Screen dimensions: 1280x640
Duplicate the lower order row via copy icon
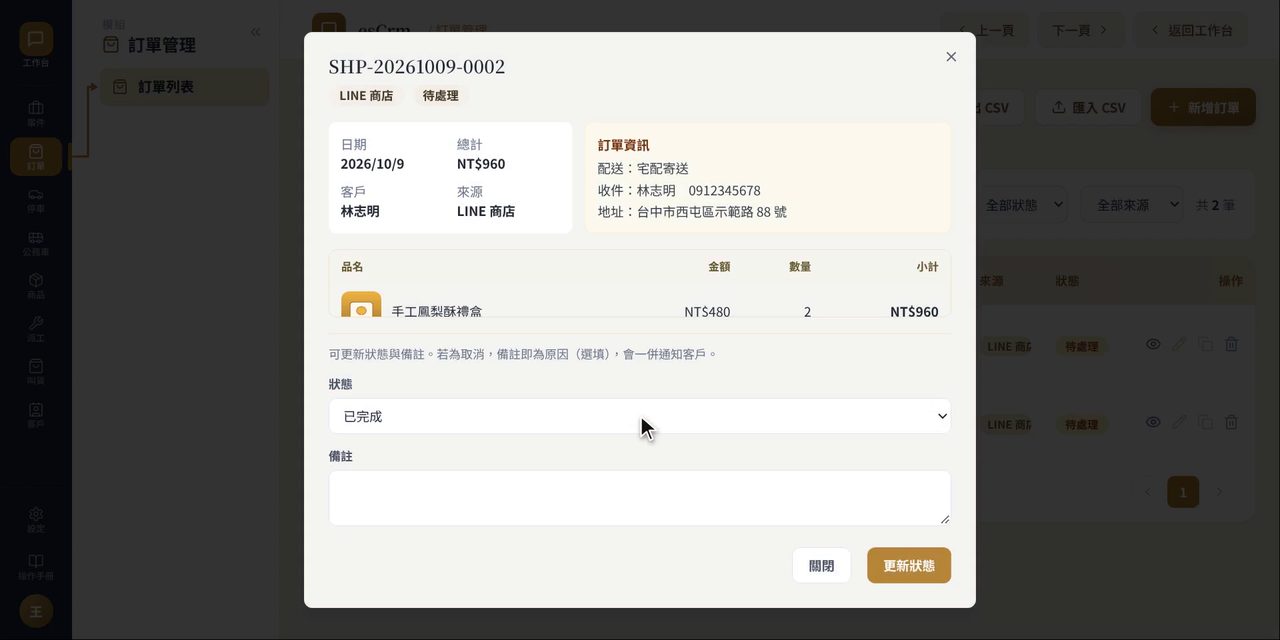tap(1205, 422)
